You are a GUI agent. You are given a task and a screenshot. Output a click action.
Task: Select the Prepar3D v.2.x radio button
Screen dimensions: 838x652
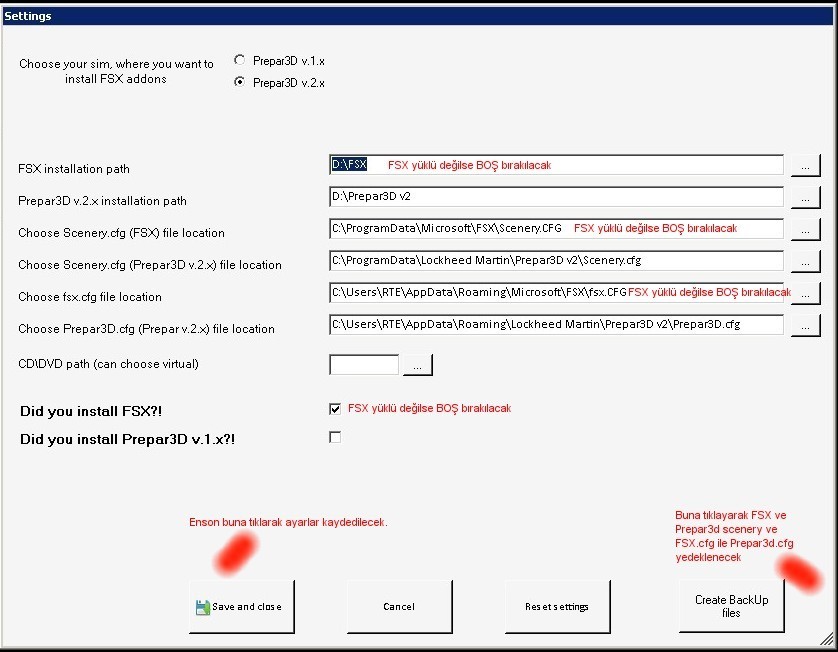[239, 82]
